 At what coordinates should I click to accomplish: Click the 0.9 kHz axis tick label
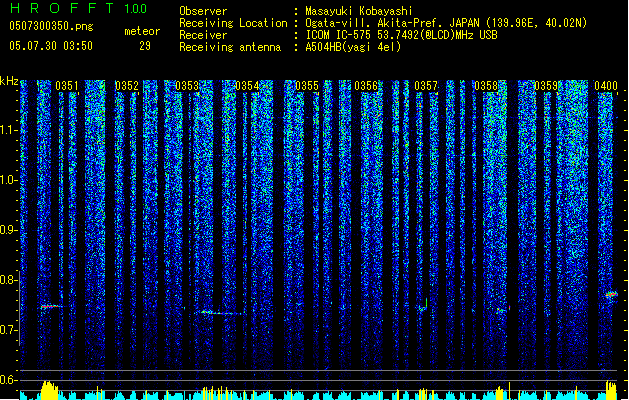(8, 230)
